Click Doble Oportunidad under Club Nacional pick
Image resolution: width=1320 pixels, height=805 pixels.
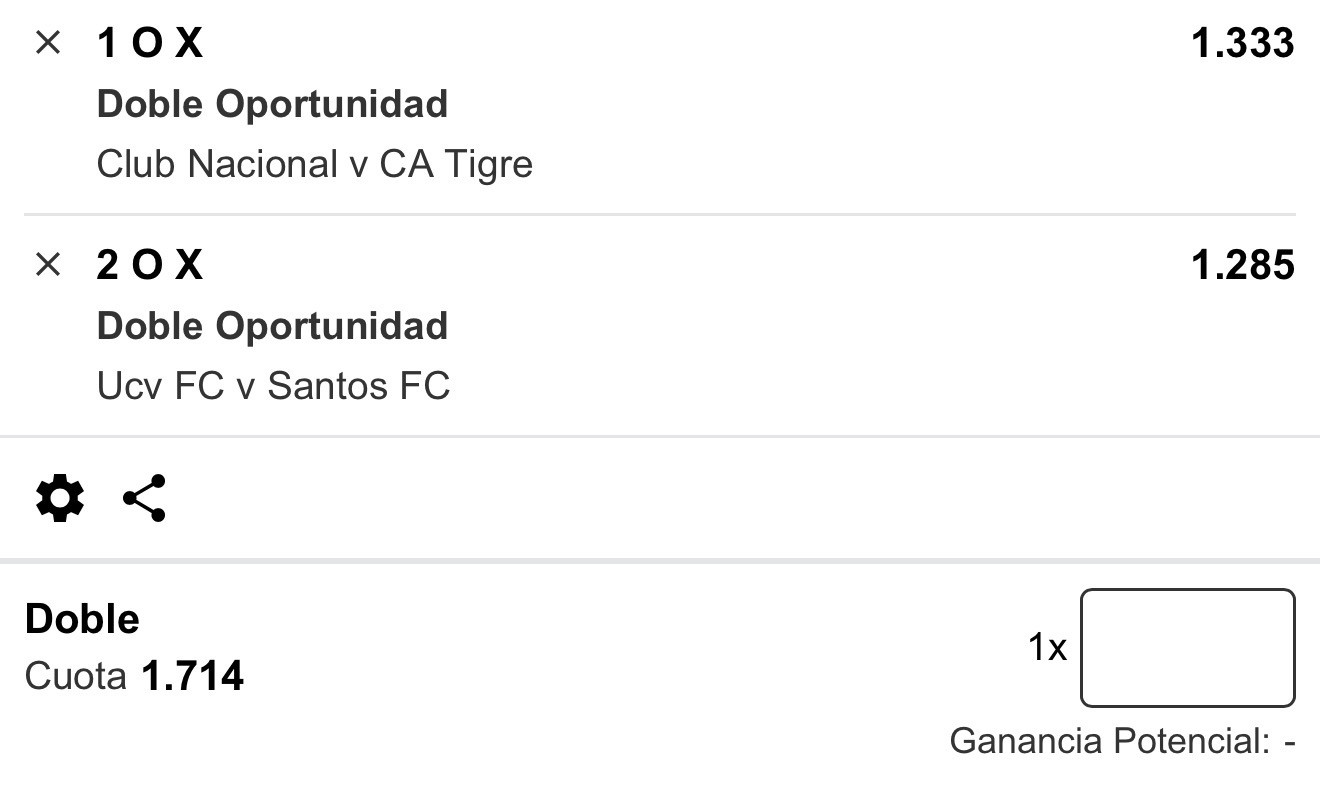pos(272,104)
